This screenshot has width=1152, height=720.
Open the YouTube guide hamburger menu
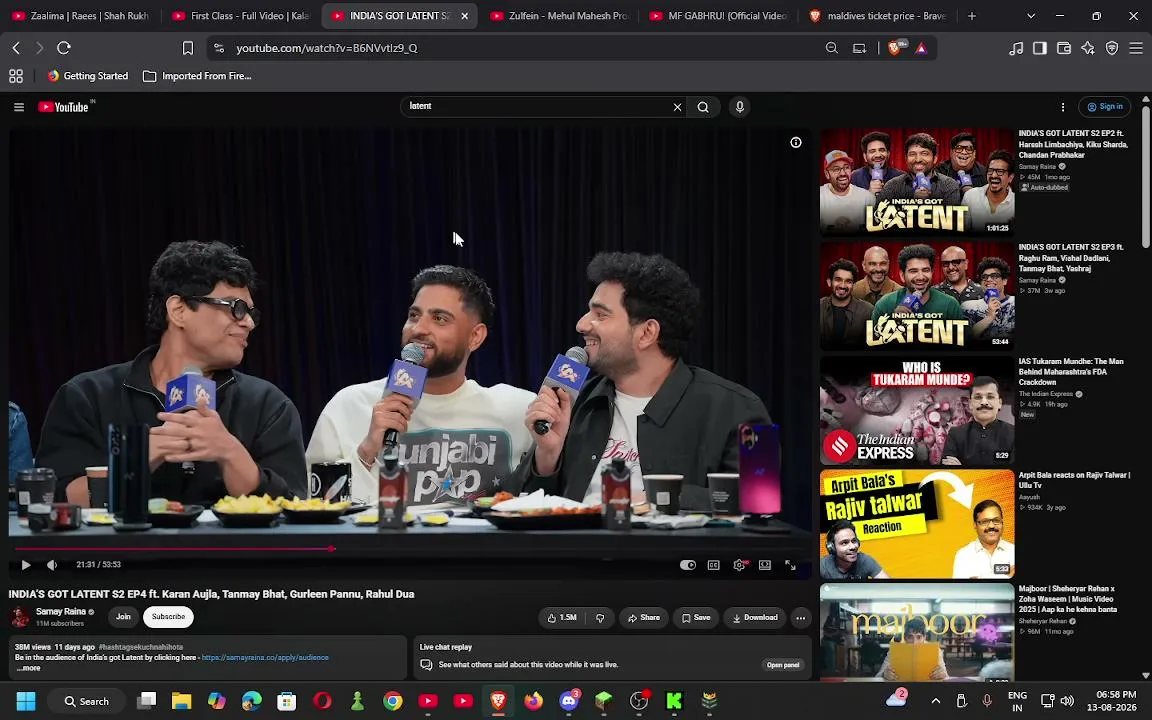click(19, 107)
